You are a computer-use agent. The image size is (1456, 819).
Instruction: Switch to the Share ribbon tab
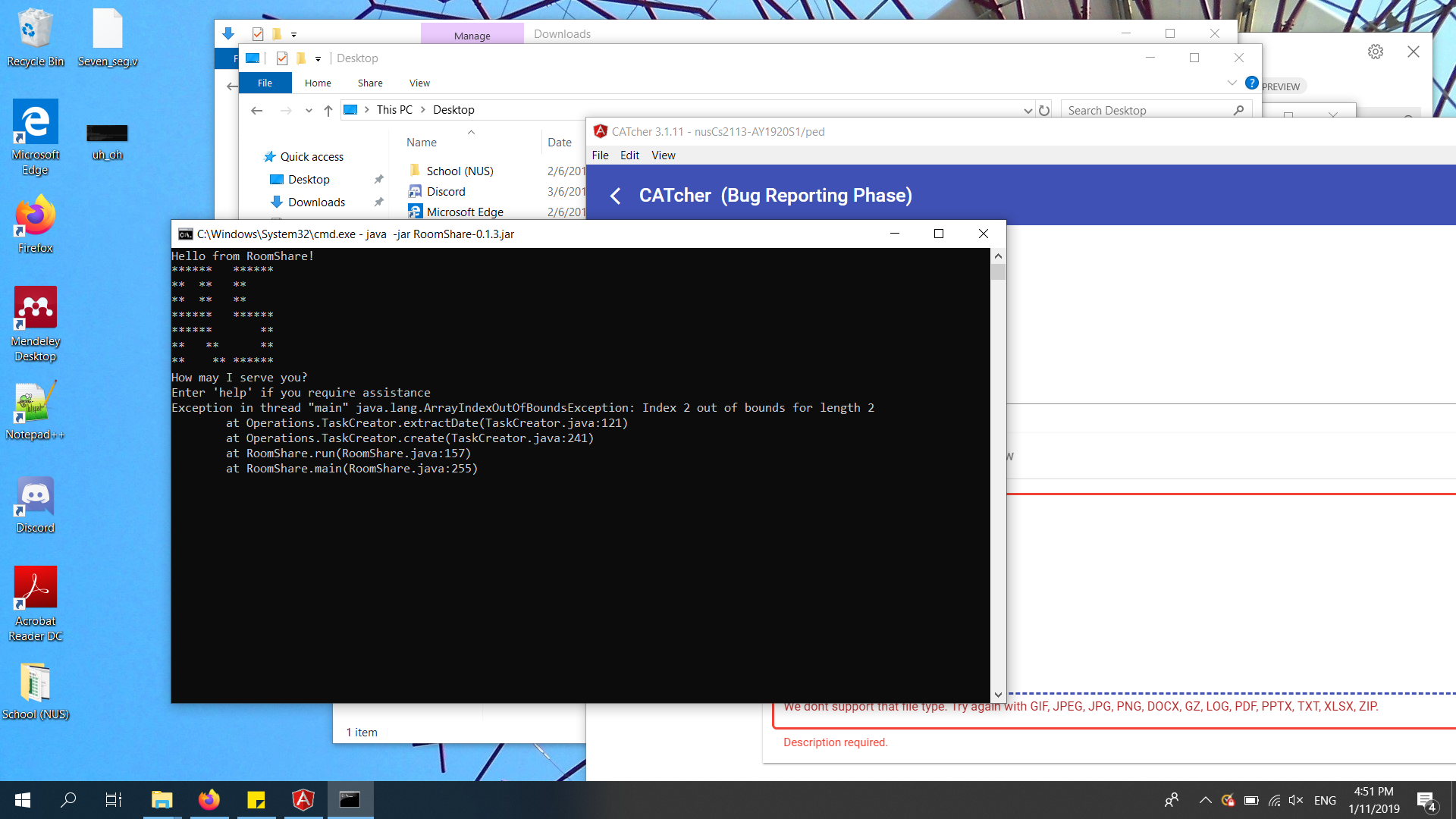click(370, 83)
